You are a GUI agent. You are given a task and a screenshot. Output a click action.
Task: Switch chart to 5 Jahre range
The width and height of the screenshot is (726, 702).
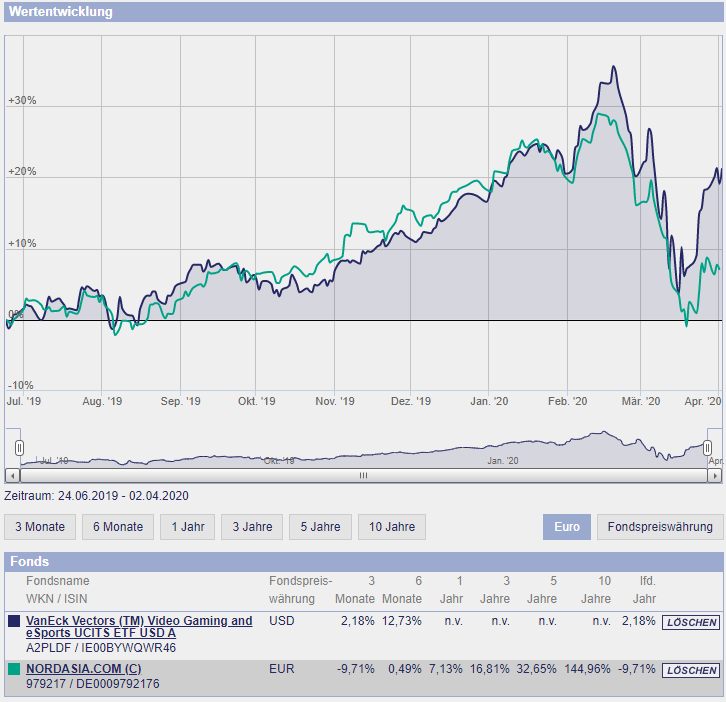click(320, 527)
